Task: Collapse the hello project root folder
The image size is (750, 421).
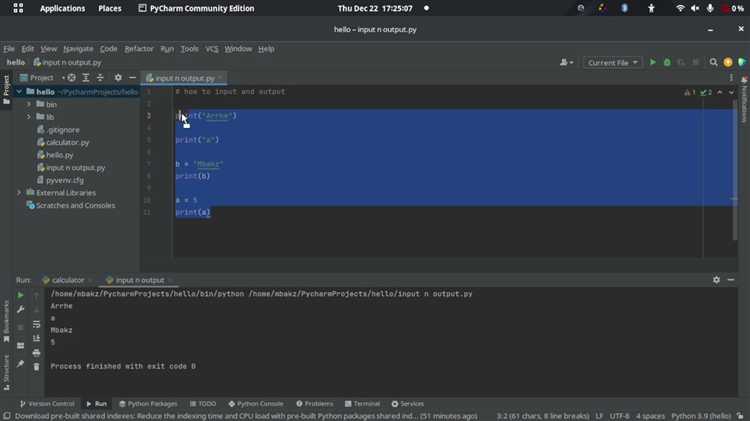Action: click(x=19, y=91)
